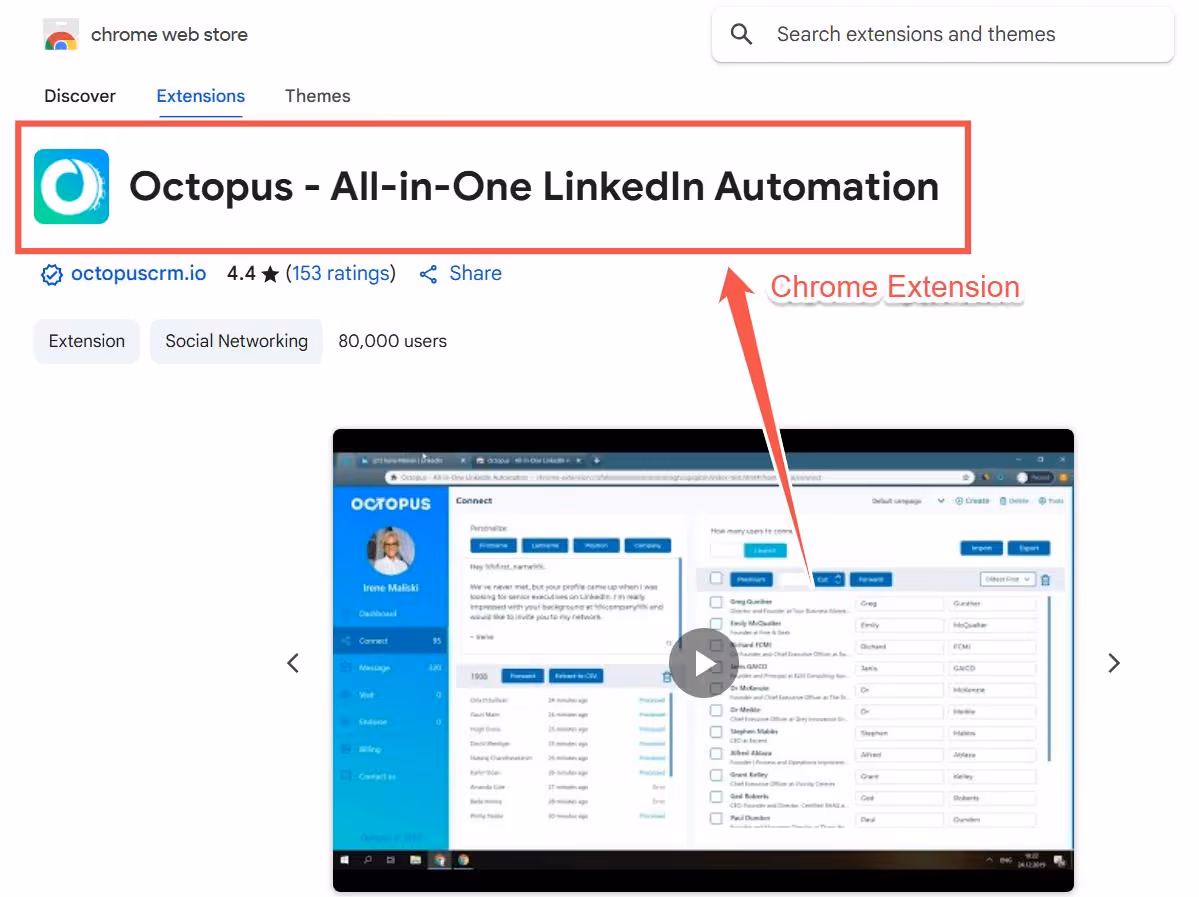
Task: Click the 4.4 rating value
Action: (241, 274)
